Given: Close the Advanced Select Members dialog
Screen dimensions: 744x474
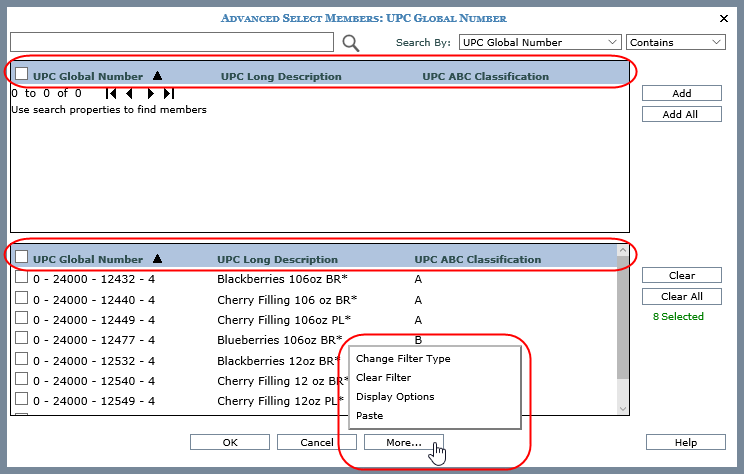Looking at the screenshot, I should (x=724, y=19).
